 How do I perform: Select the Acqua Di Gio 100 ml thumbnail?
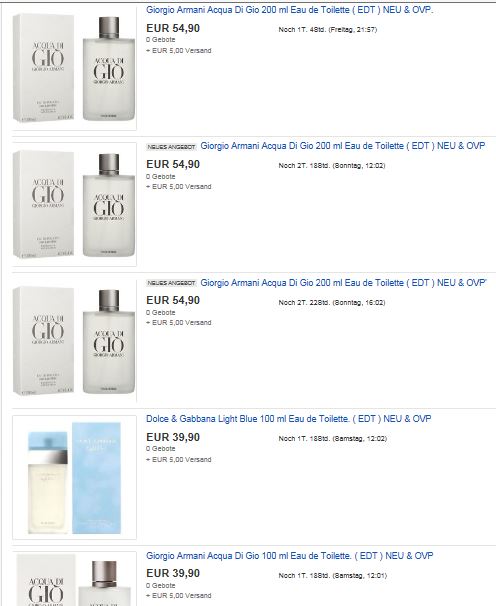pos(74,579)
